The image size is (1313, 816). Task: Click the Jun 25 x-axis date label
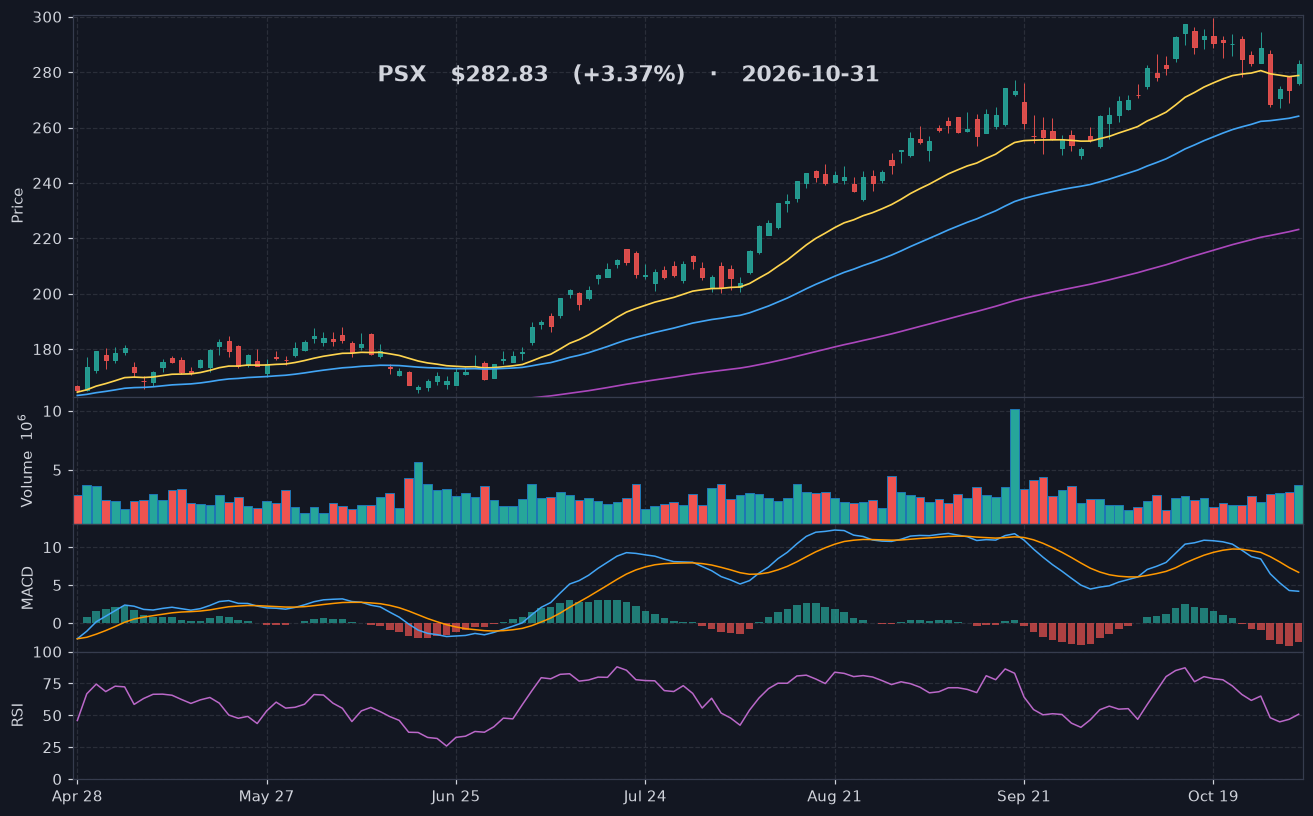(x=456, y=797)
